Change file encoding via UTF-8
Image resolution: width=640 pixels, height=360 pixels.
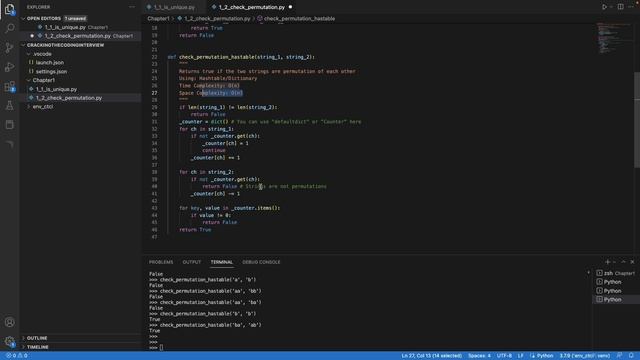(x=504, y=356)
